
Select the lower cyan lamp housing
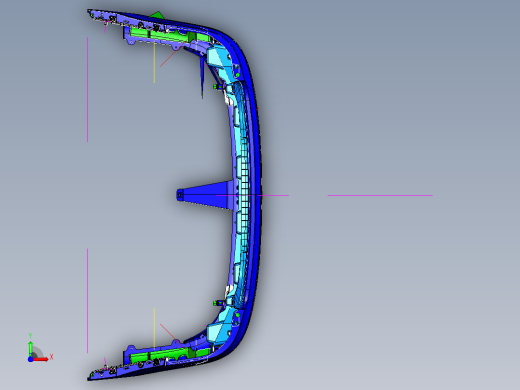pos(220,328)
